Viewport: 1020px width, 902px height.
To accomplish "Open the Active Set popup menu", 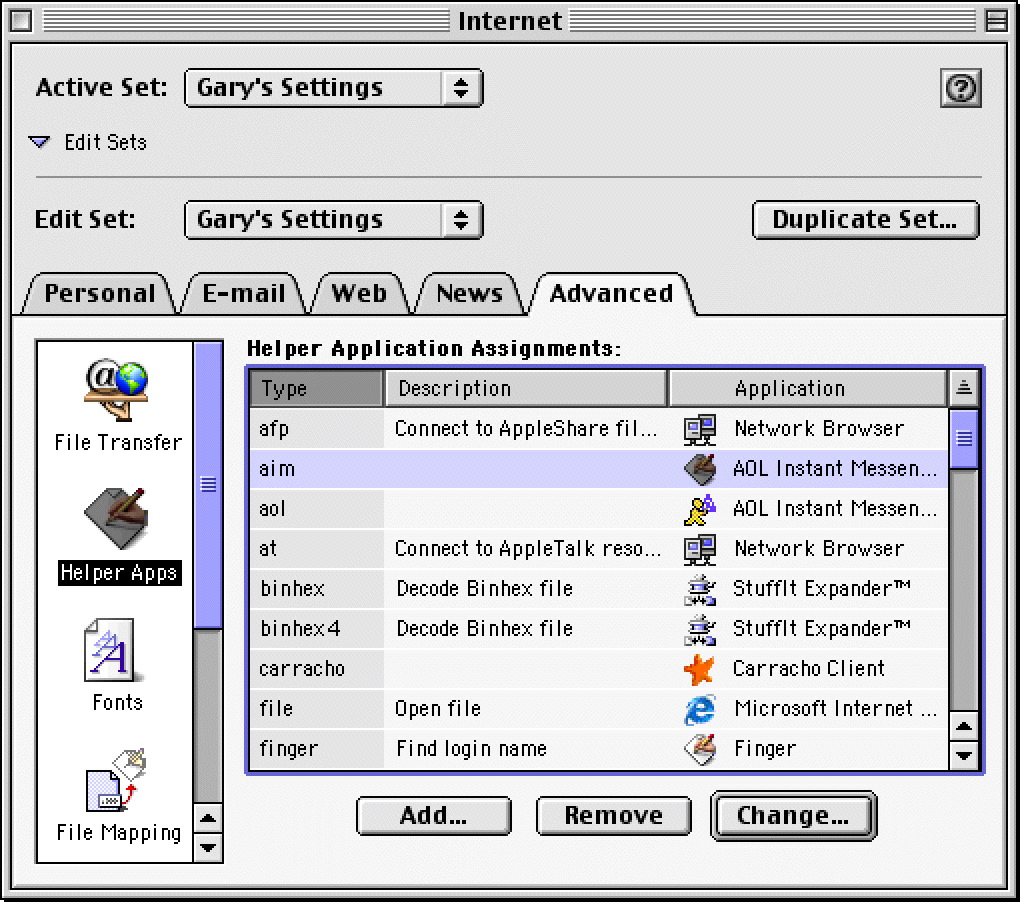I will pyautogui.click(x=334, y=88).
